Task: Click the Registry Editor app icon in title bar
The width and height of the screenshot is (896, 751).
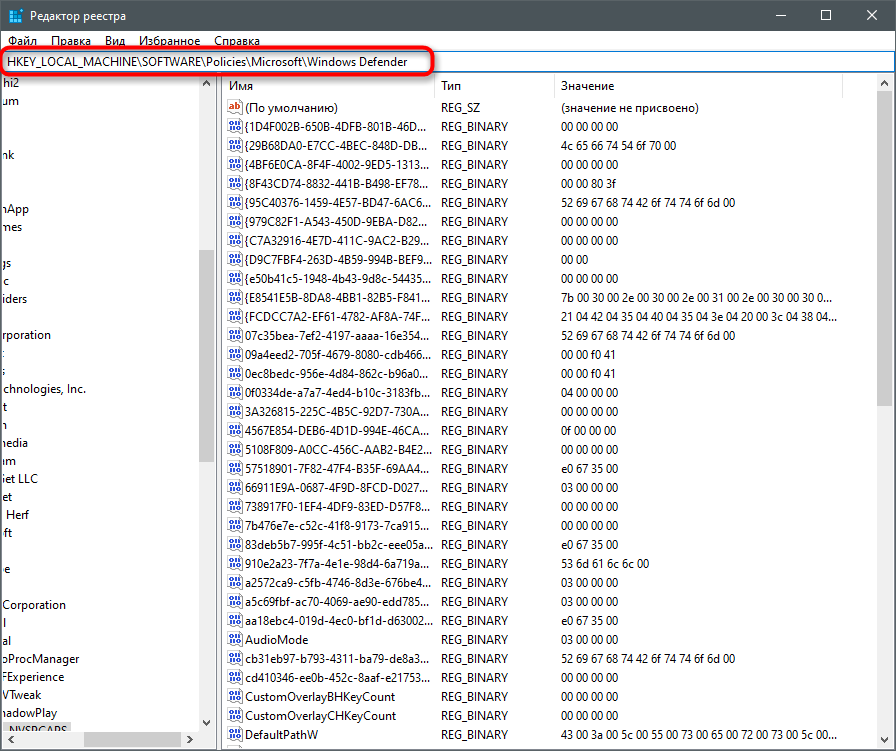Action: coord(15,15)
